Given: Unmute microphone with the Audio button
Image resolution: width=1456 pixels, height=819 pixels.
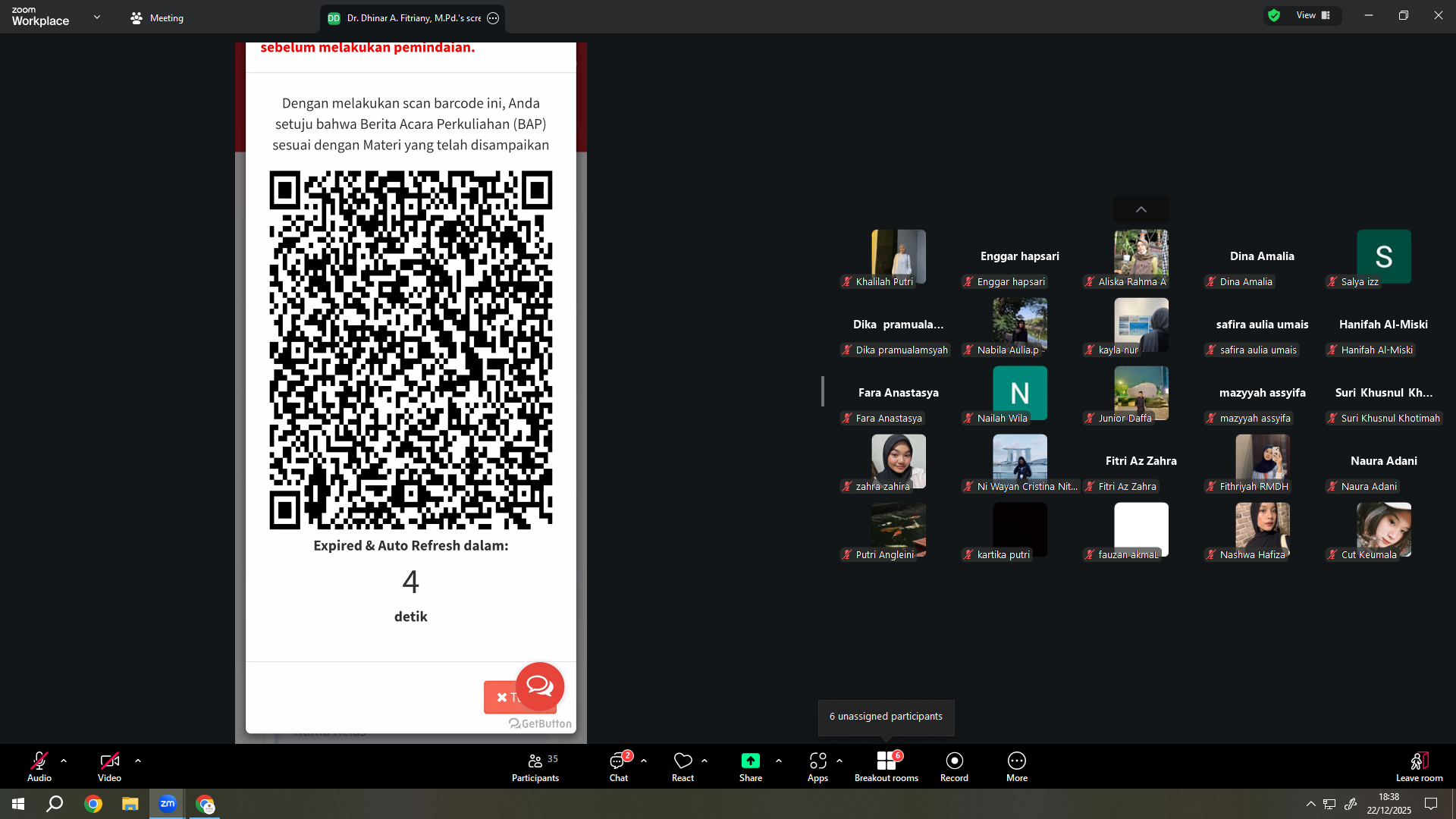Looking at the screenshot, I should pyautogui.click(x=39, y=766).
